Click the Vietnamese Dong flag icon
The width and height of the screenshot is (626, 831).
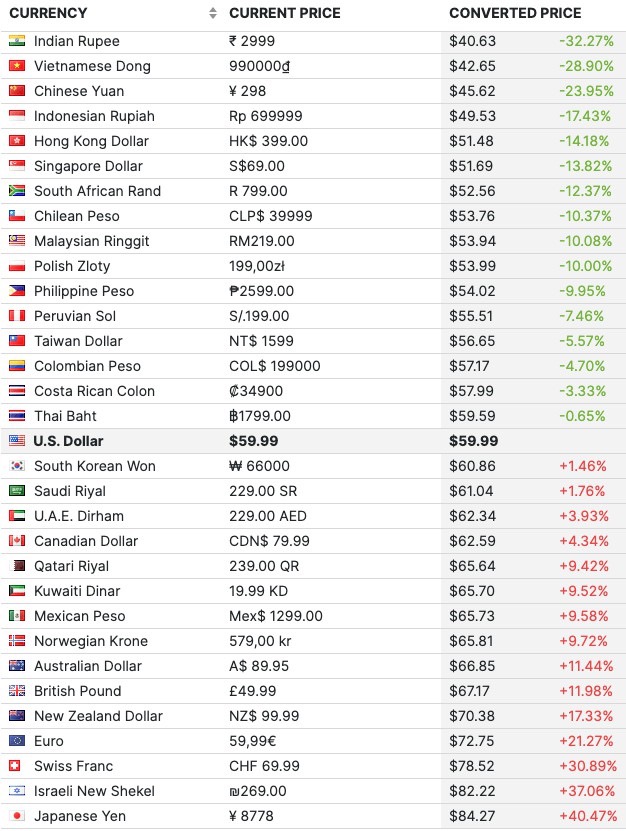point(16,66)
